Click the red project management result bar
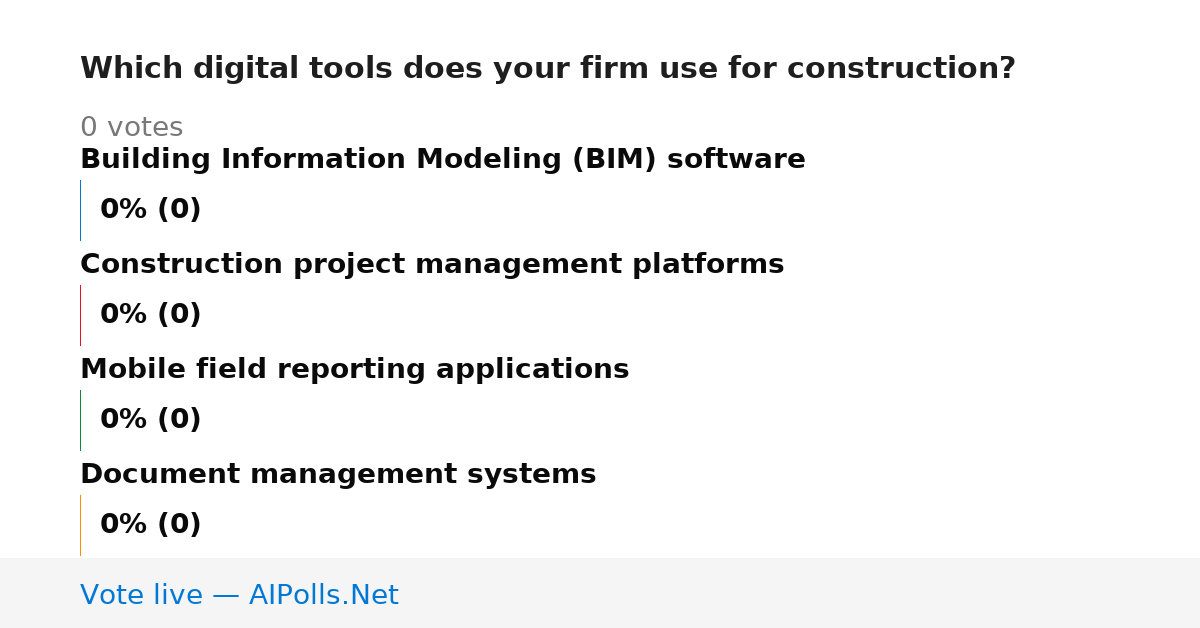The height and width of the screenshot is (628, 1200). pyautogui.click(x=80, y=315)
